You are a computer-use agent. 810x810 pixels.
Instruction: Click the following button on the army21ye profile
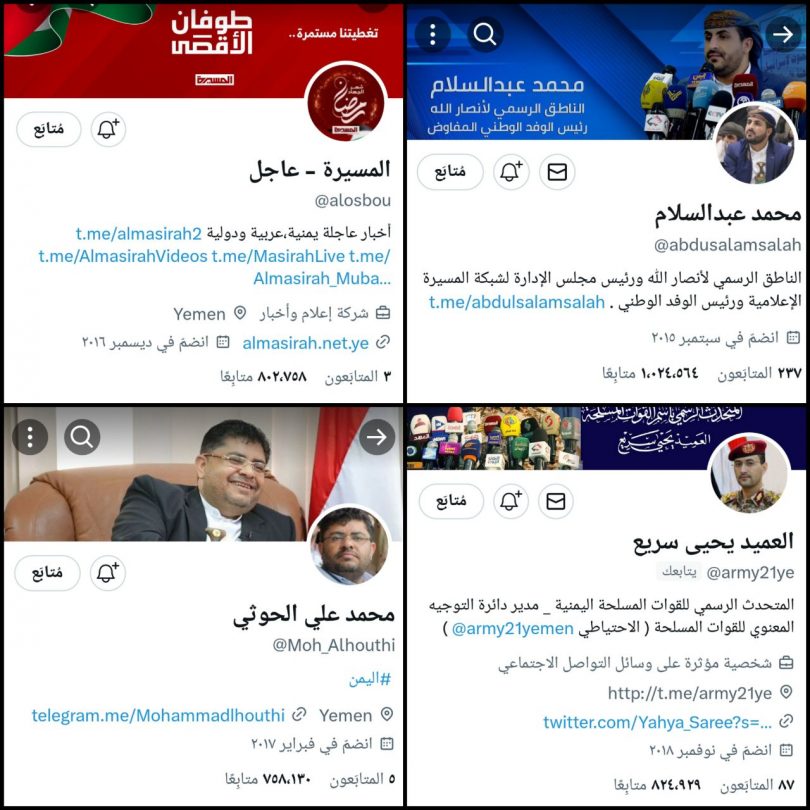[x=451, y=501]
